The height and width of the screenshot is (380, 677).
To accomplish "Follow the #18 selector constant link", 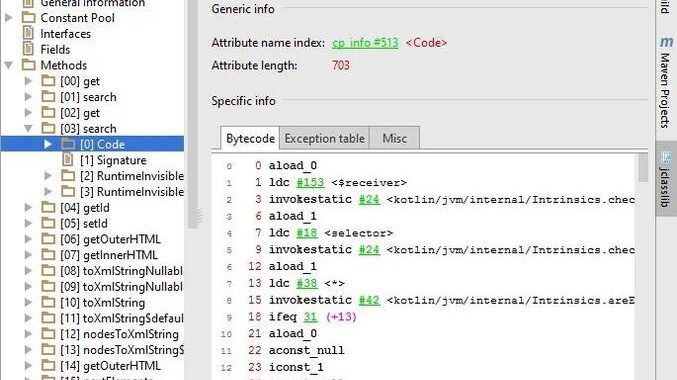I will 307,233.
